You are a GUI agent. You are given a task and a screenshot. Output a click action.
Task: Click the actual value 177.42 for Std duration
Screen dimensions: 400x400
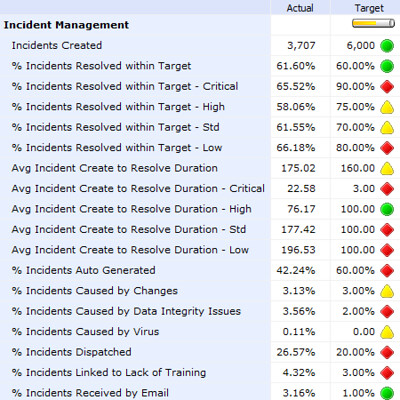click(x=298, y=230)
